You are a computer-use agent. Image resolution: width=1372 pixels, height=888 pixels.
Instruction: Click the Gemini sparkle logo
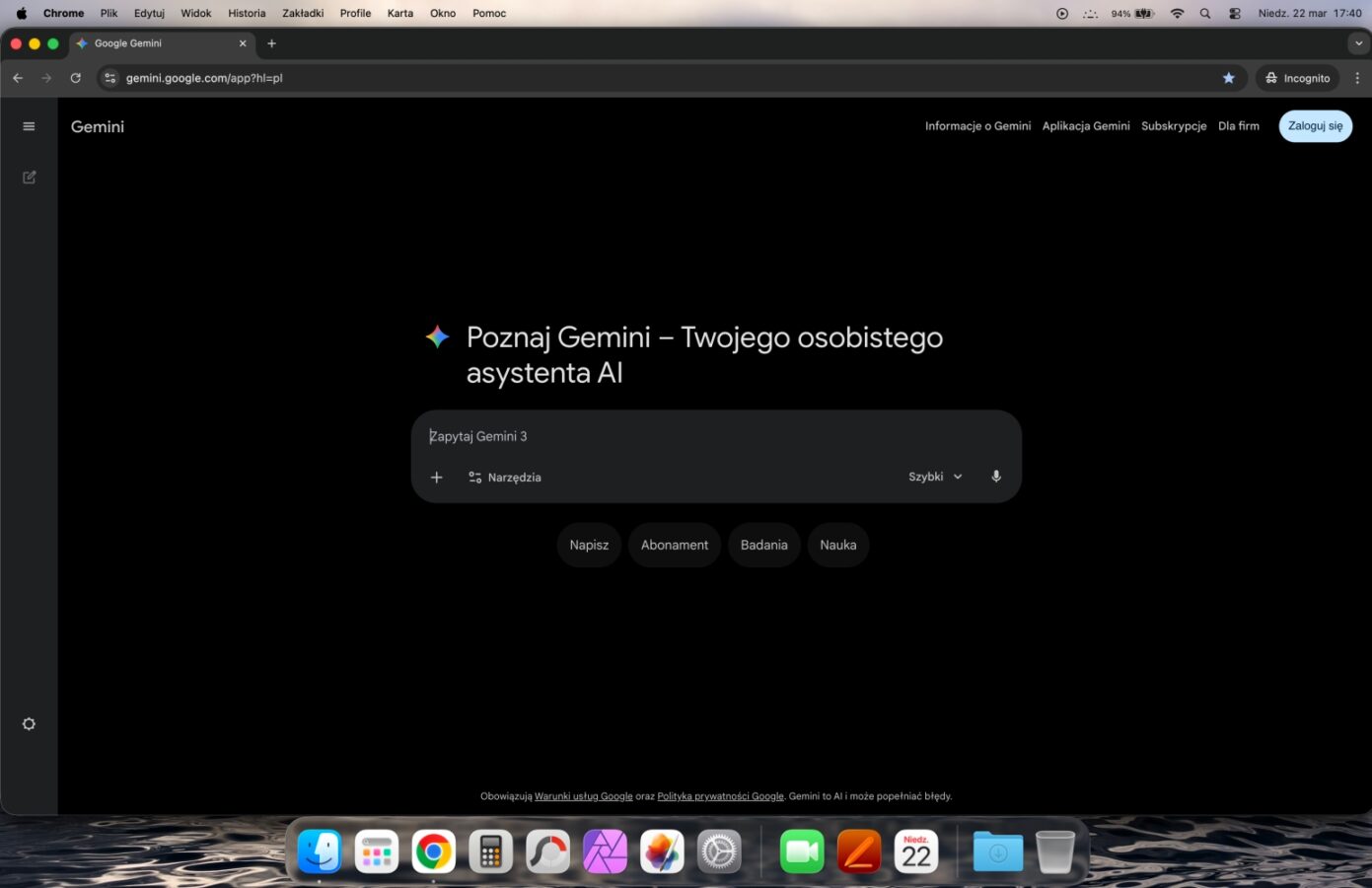[437, 336]
